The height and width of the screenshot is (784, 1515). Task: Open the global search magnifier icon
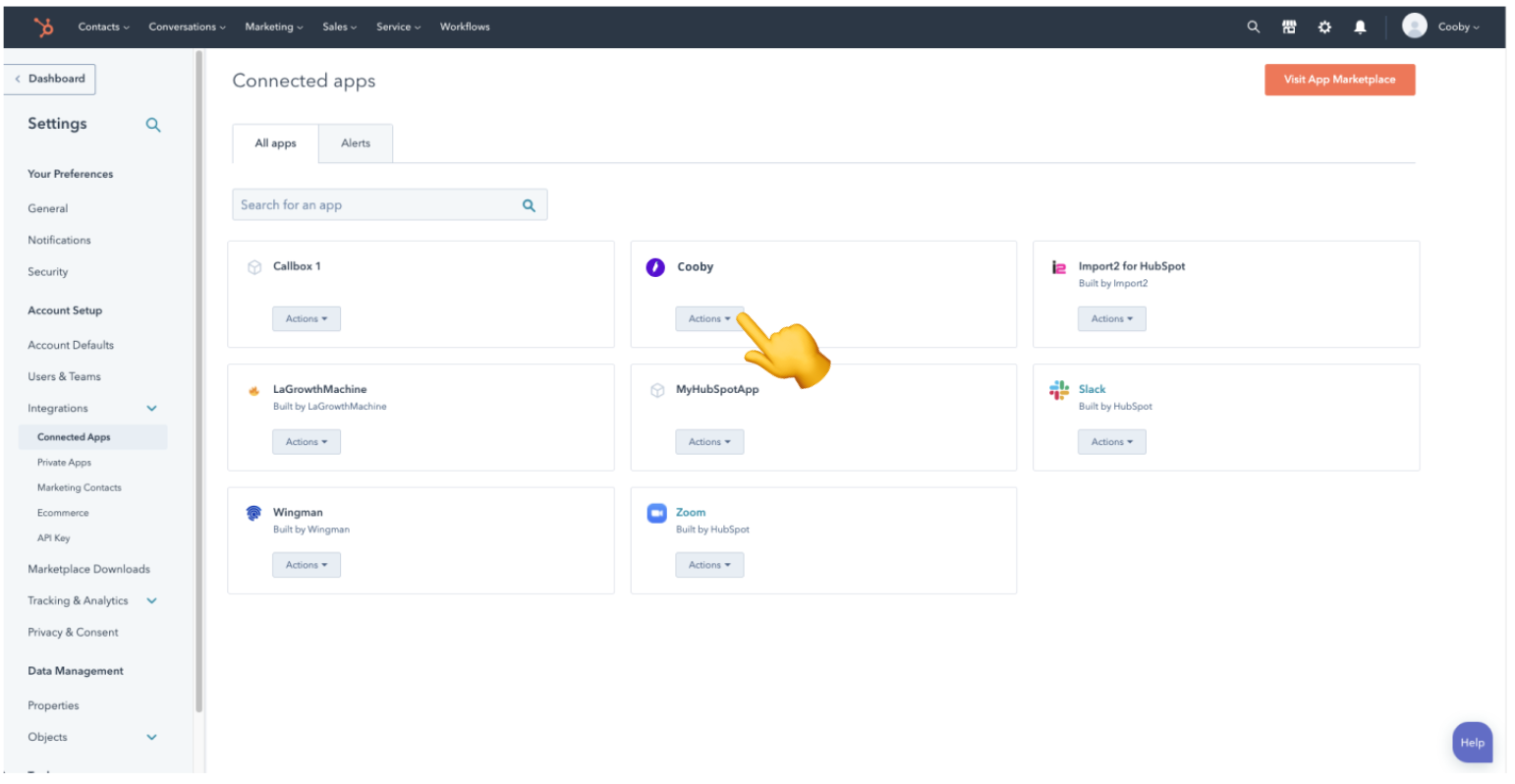click(1253, 27)
